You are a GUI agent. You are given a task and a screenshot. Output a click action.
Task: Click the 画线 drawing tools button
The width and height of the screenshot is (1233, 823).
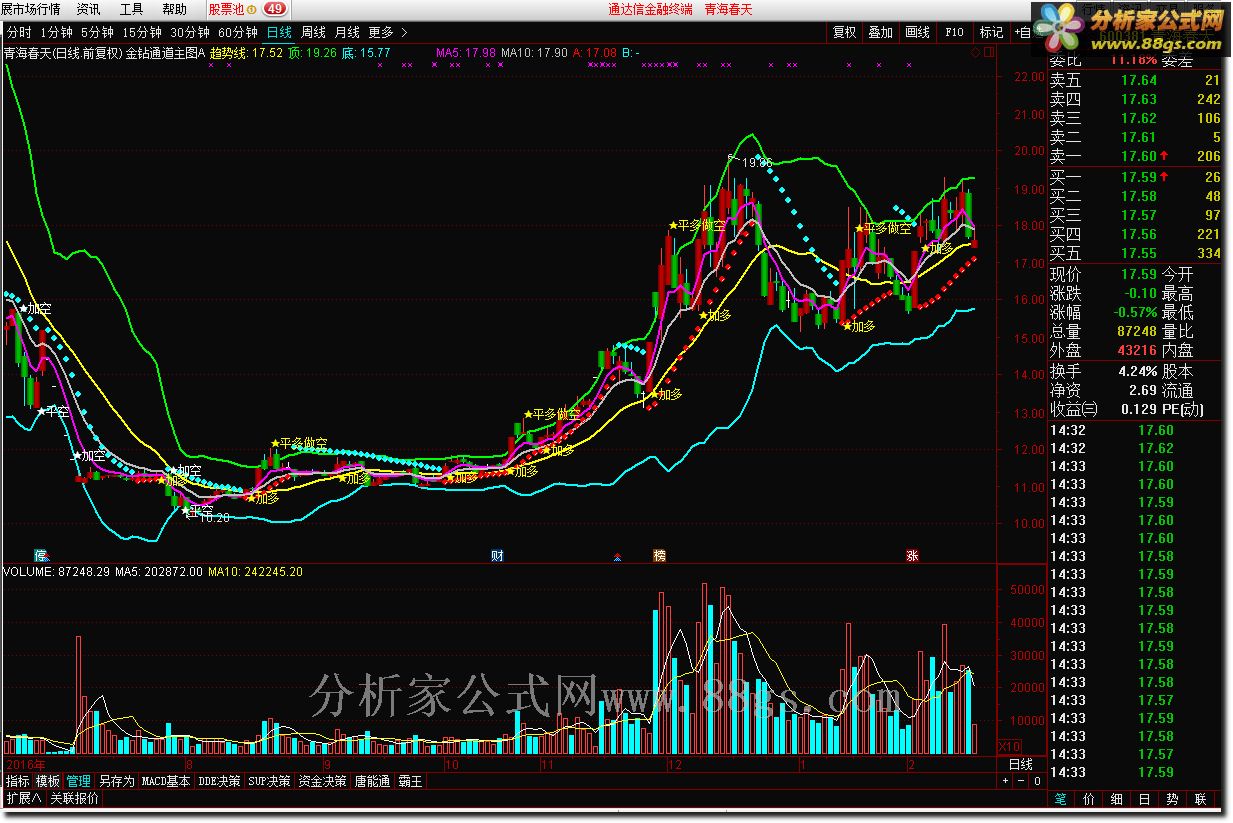click(917, 32)
